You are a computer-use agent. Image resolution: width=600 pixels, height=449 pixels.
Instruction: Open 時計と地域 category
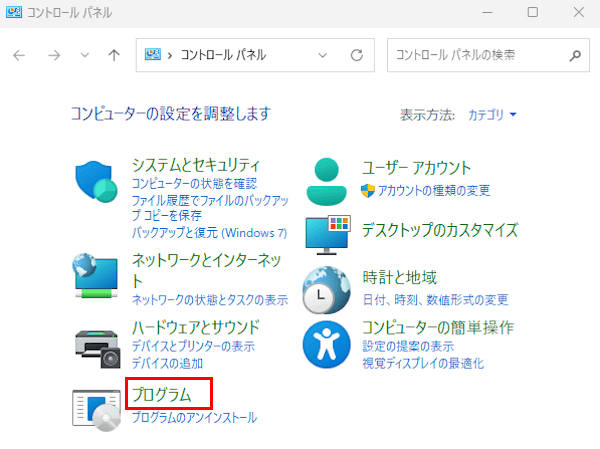click(x=399, y=278)
